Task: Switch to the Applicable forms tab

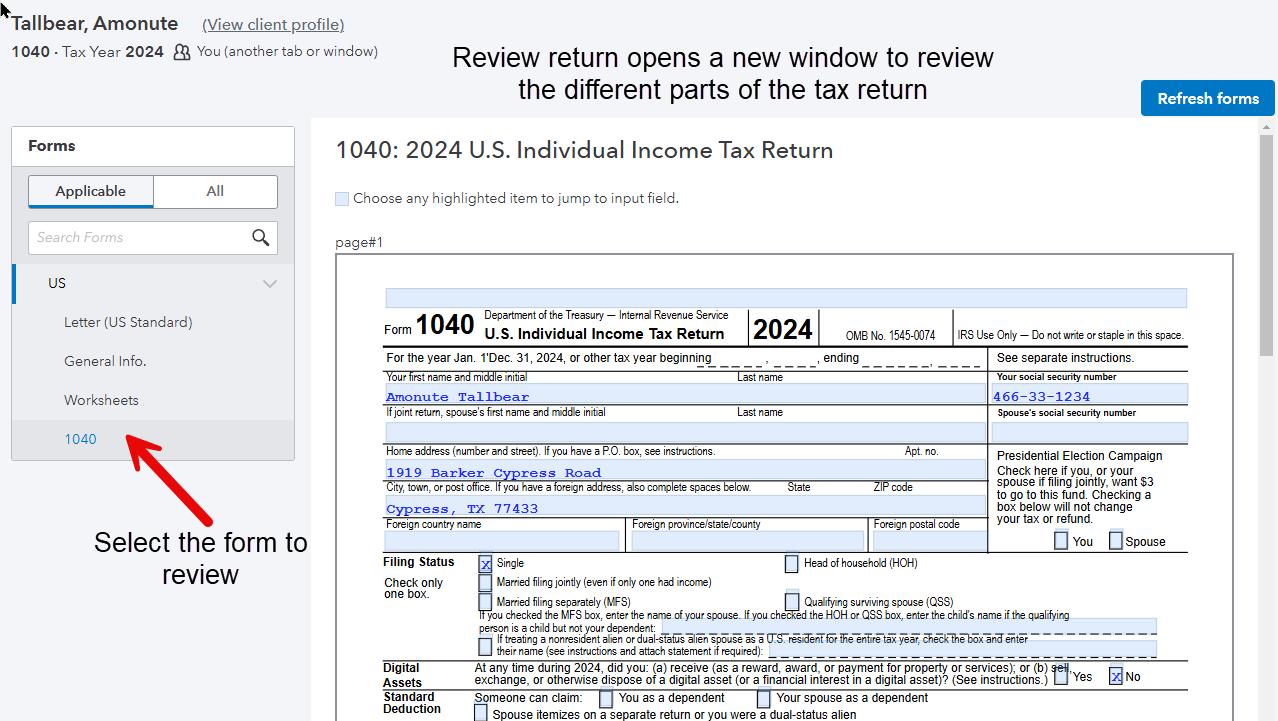Action: tap(91, 191)
